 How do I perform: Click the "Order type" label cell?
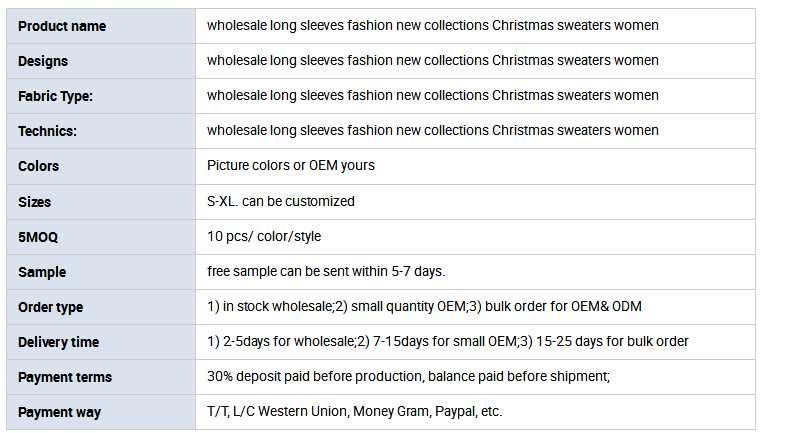coord(50,307)
